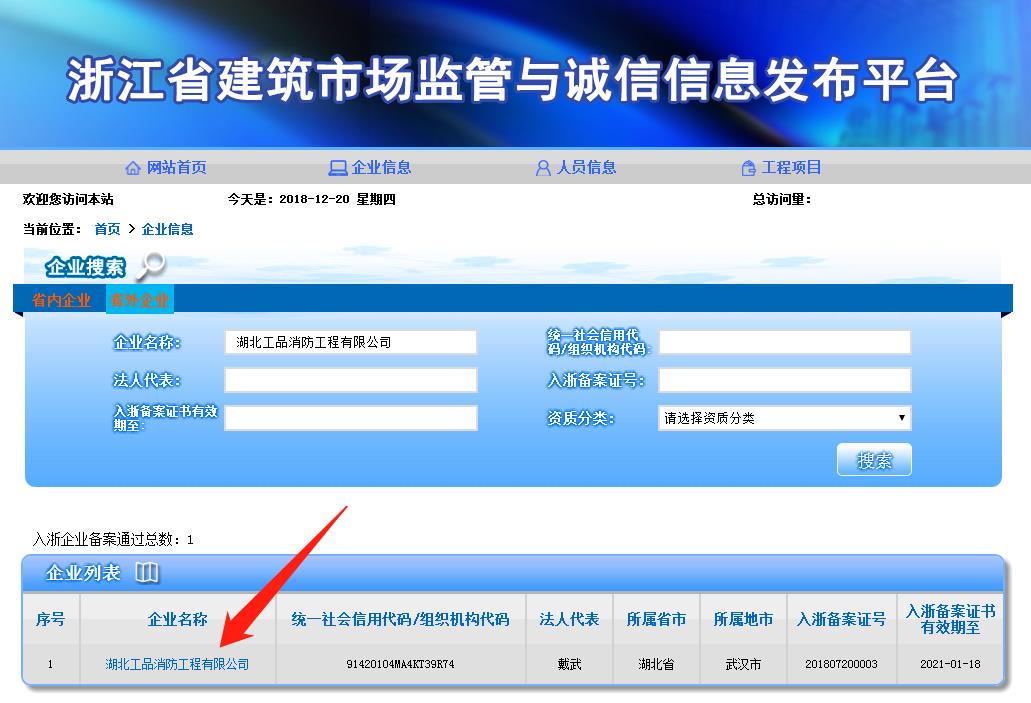Click the magnifying glass next to 企业搜索

click(151, 266)
